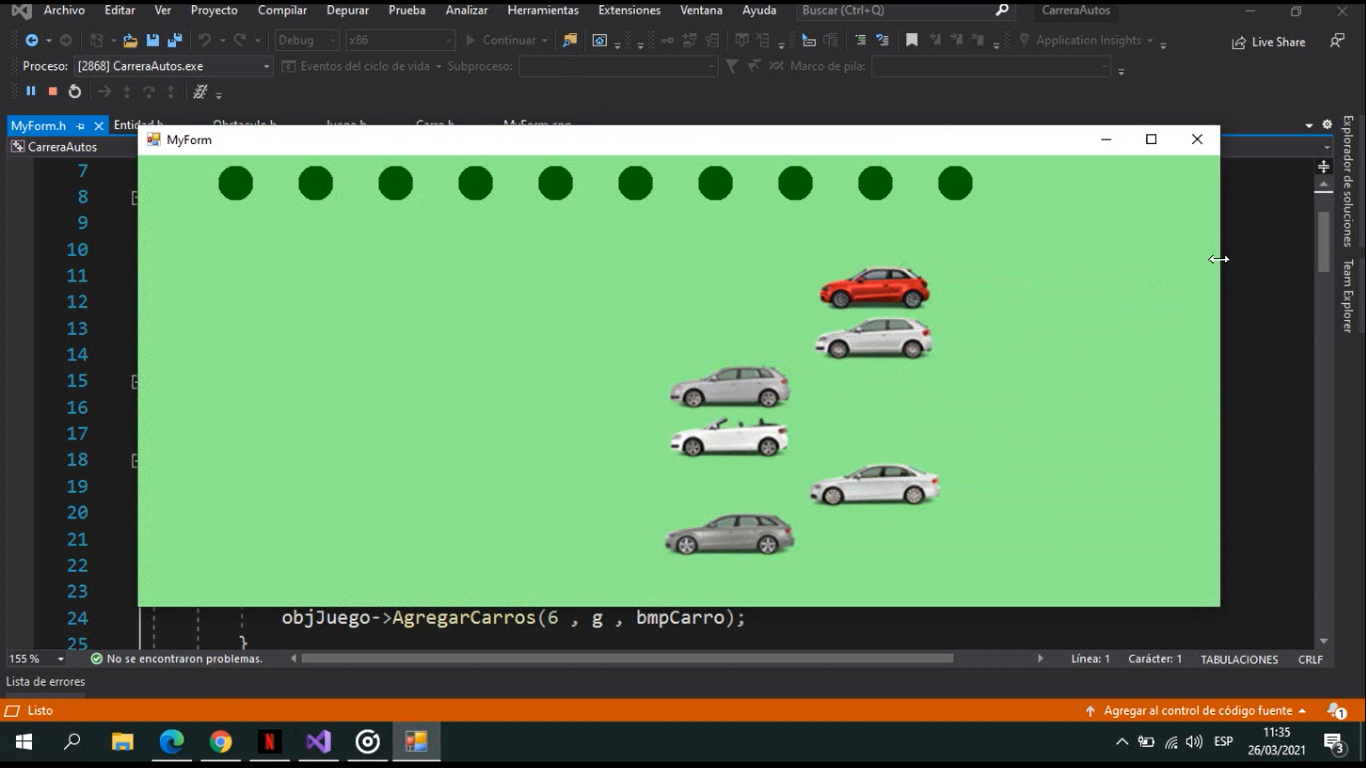Open the Explorador de soluciones side tab
This screenshot has height=768, width=1366.
click(1348, 182)
